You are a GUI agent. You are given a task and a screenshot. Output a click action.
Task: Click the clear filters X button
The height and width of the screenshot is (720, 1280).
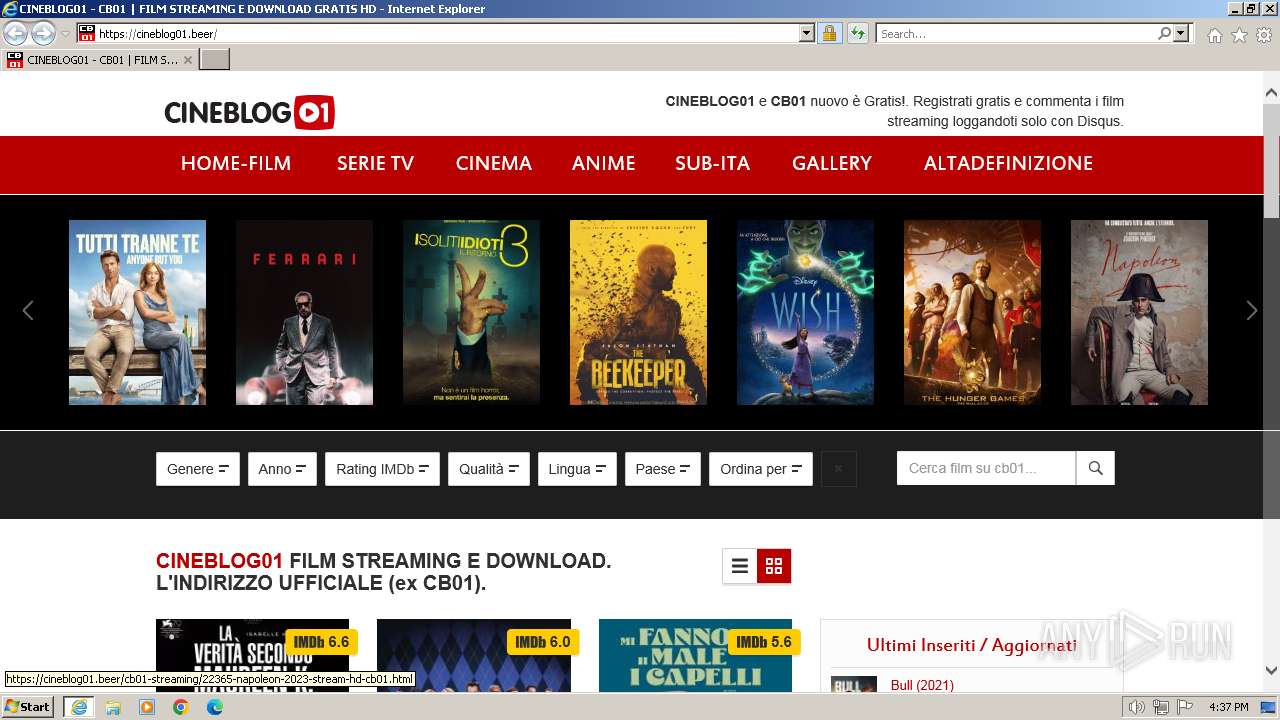coord(839,469)
